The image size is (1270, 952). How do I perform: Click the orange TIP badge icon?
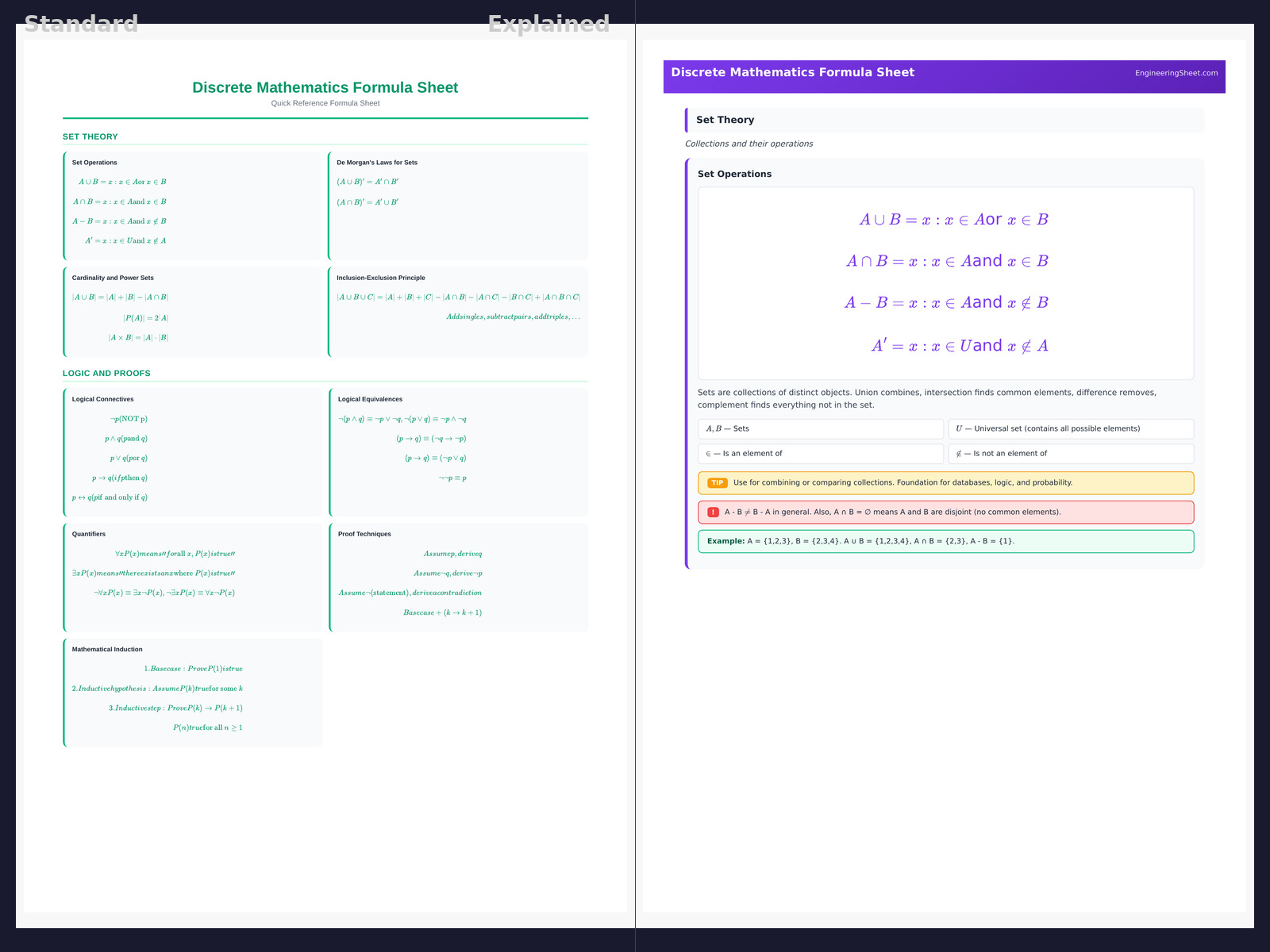point(717,483)
